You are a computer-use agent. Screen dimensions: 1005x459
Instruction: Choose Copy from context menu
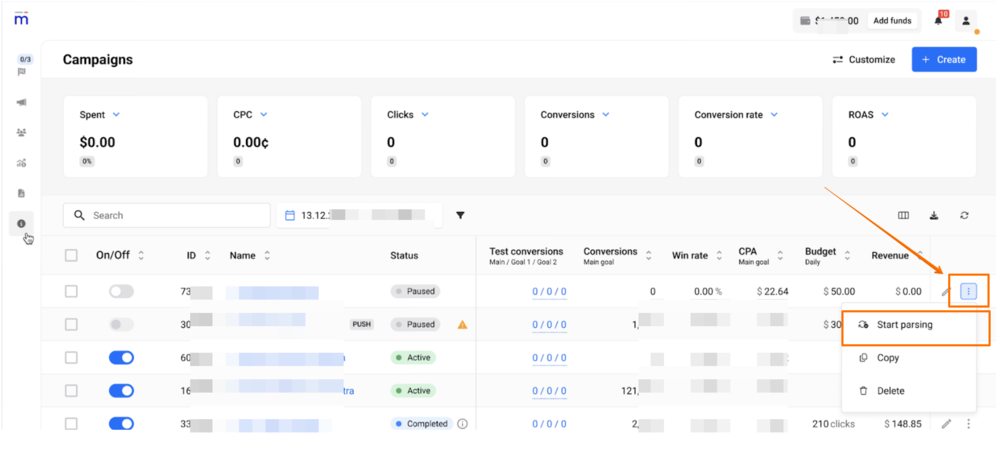tap(908, 358)
